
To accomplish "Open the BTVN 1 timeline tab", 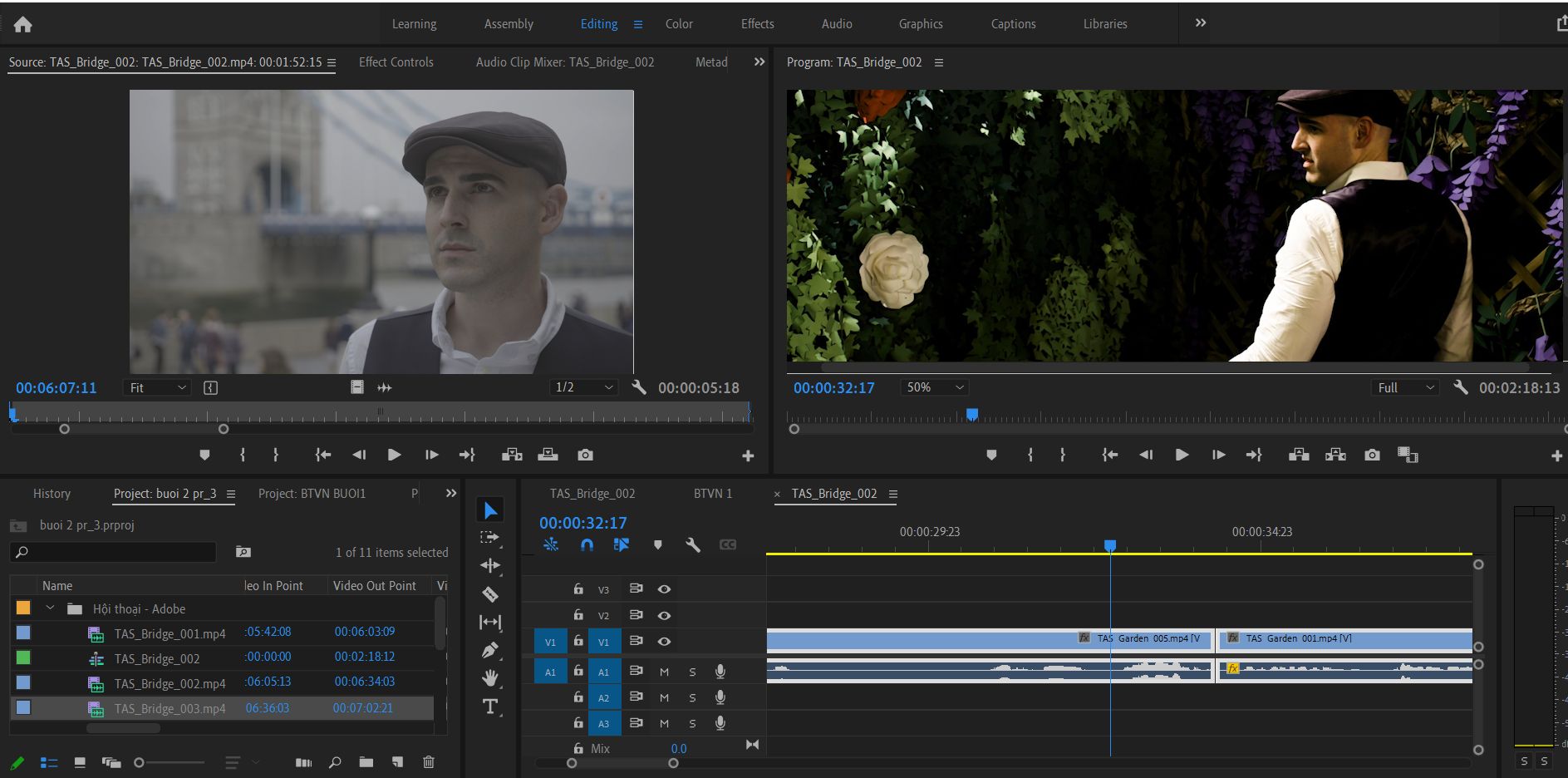I will 713,494.
